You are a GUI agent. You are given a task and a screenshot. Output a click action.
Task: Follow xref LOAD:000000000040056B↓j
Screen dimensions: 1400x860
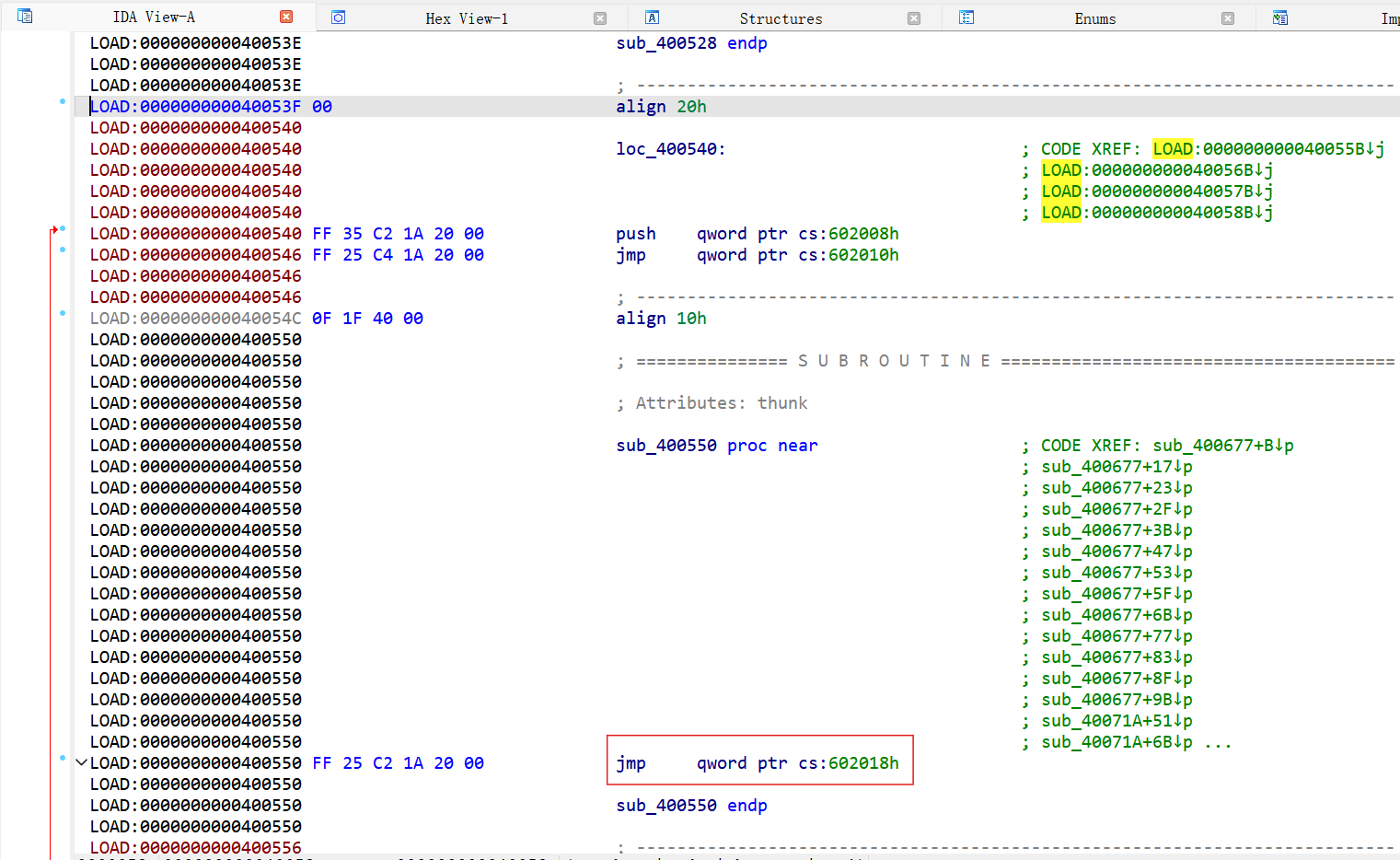[1157, 170]
